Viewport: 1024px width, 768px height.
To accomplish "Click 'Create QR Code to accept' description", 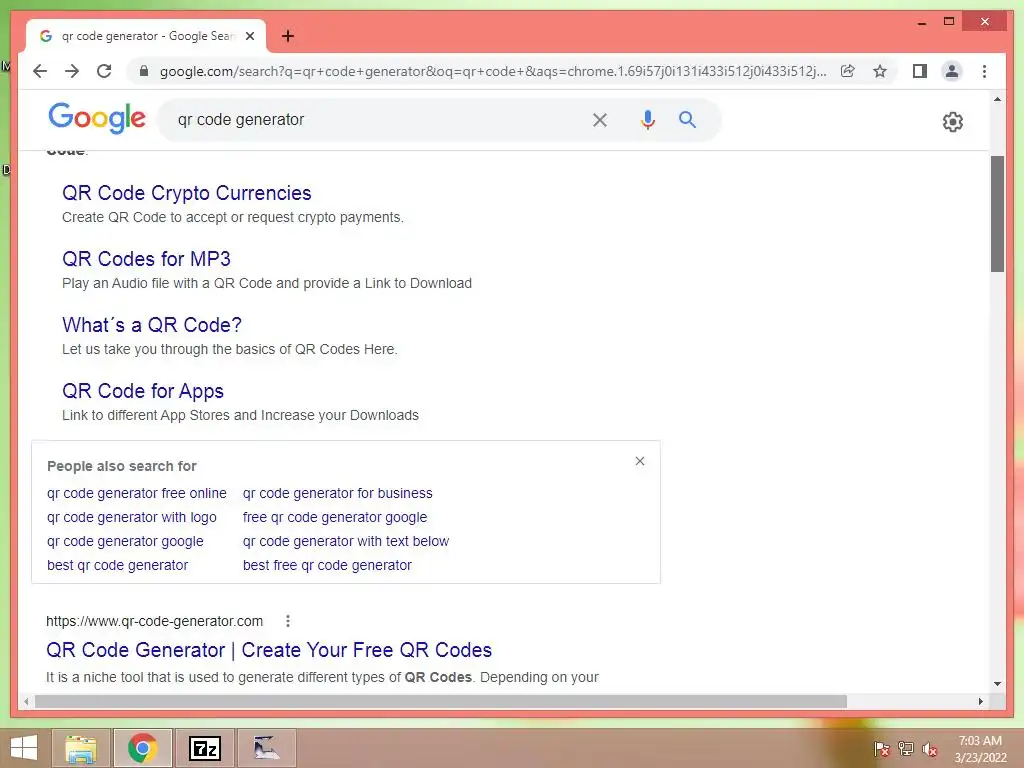I will (232, 217).
